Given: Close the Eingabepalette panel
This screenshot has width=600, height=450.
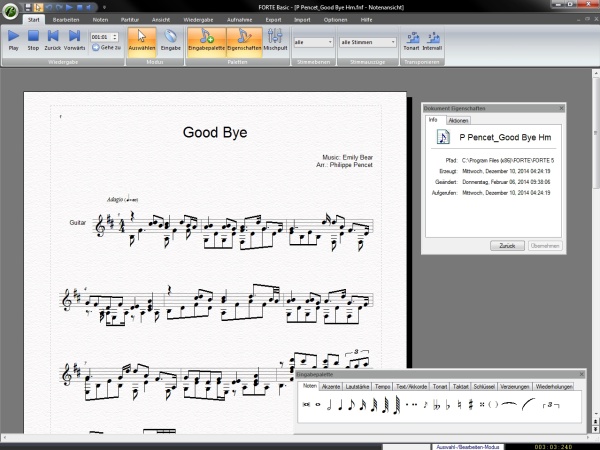Looking at the screenshot, I should pyautogui.click(x=582, y=374).
